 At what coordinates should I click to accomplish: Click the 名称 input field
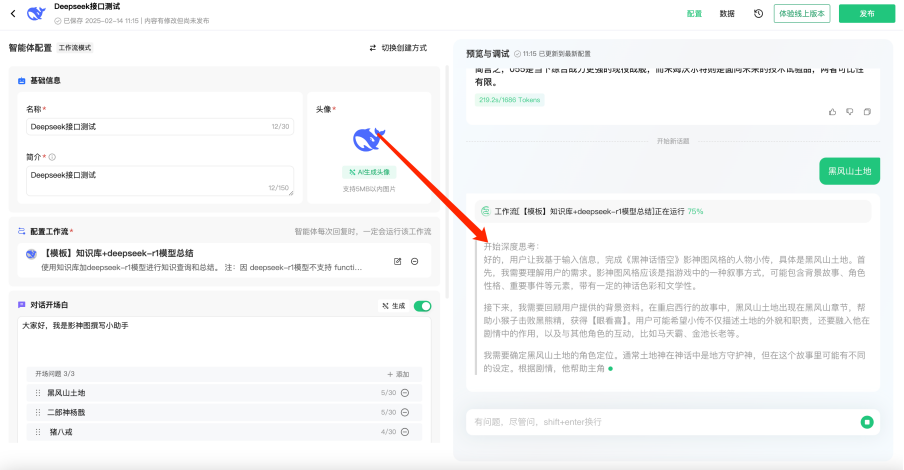[160, 126]
